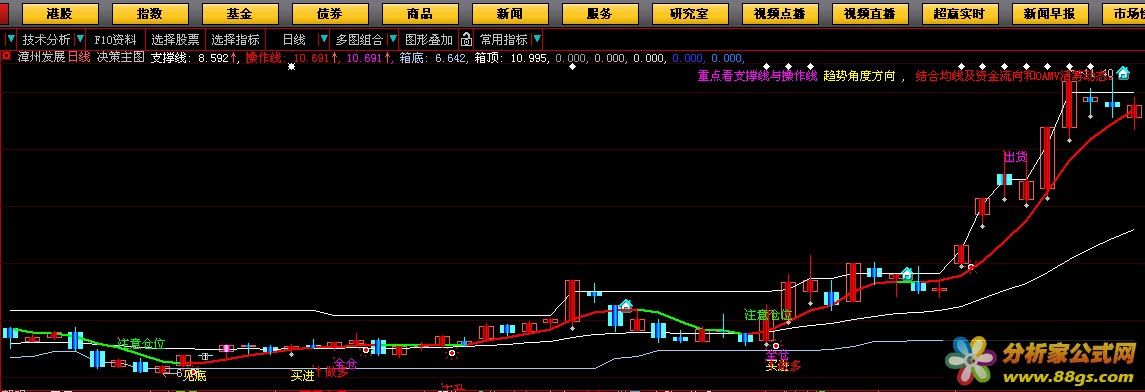
Task: Click the house marker near the mid-chart candle cluster
Action: (626, 305)
